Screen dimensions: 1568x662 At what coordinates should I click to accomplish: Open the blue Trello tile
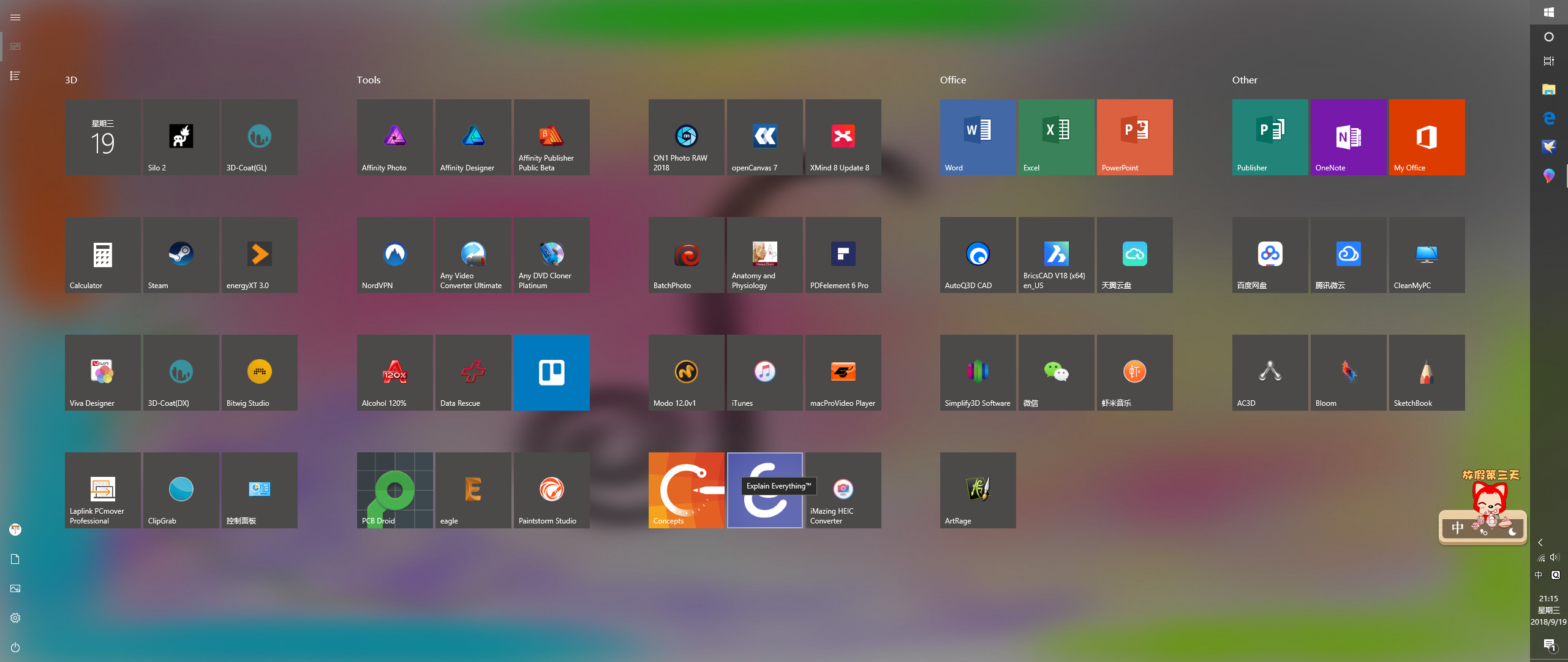(552, 373)
